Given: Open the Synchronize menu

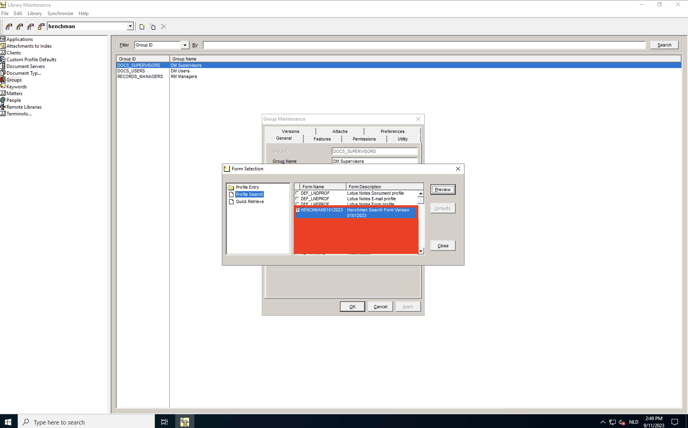Looking at the screenshot, I should 60,13.
